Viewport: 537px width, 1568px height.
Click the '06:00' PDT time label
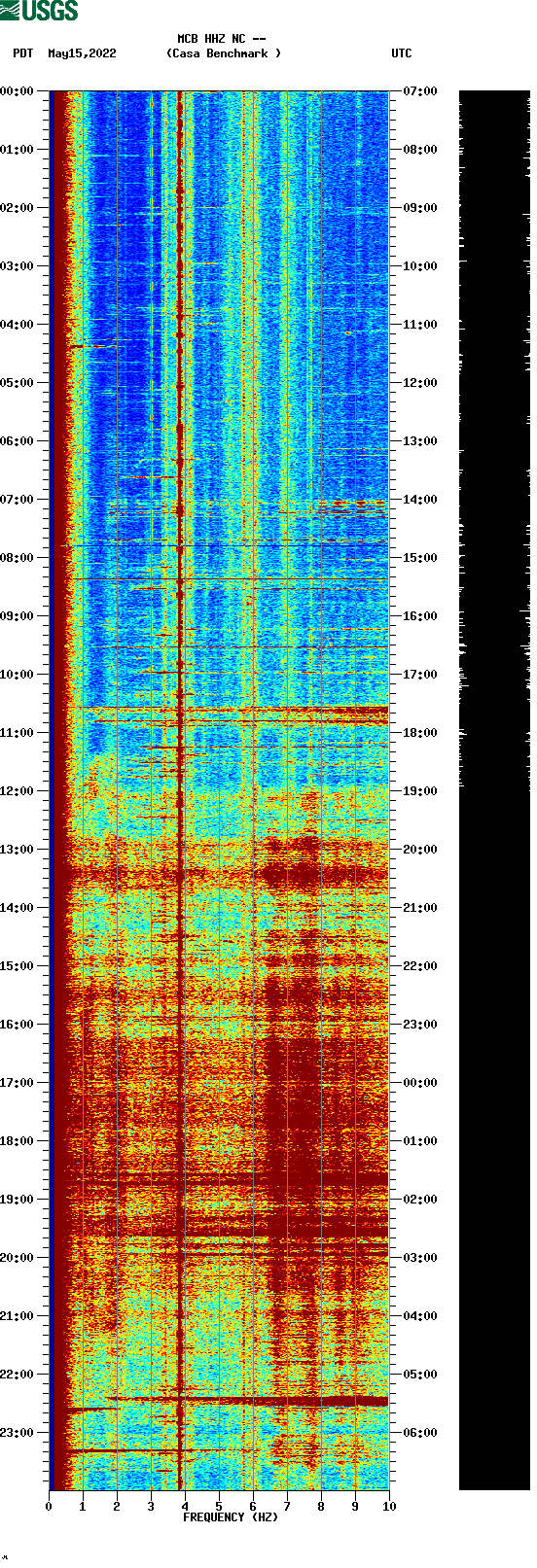pos(17,441)
